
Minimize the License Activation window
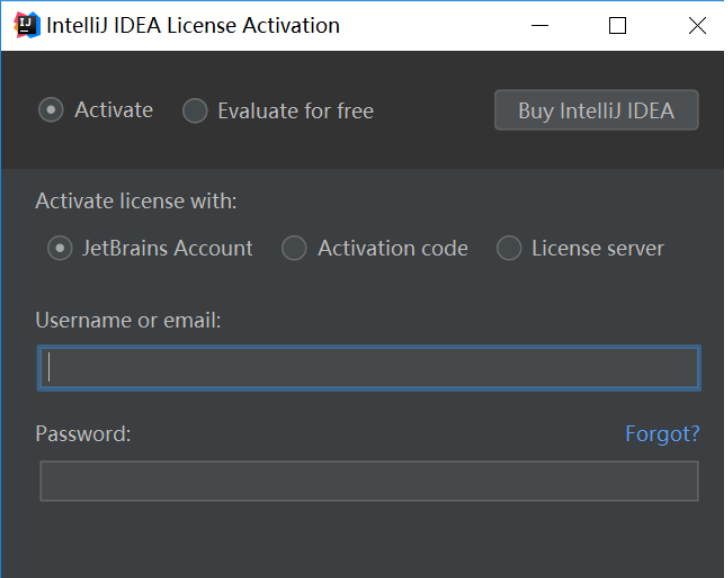pos(540,26)
